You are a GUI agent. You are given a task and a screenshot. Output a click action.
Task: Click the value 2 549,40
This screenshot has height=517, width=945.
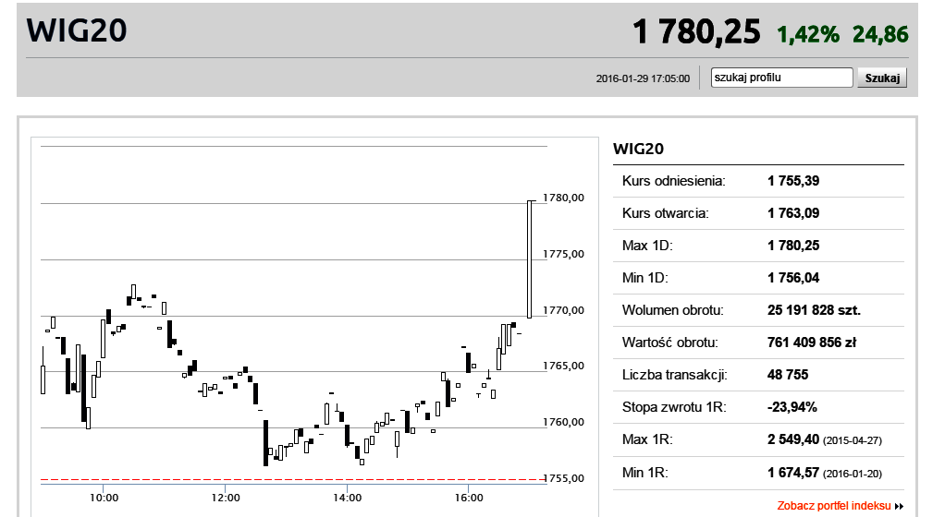793,440
